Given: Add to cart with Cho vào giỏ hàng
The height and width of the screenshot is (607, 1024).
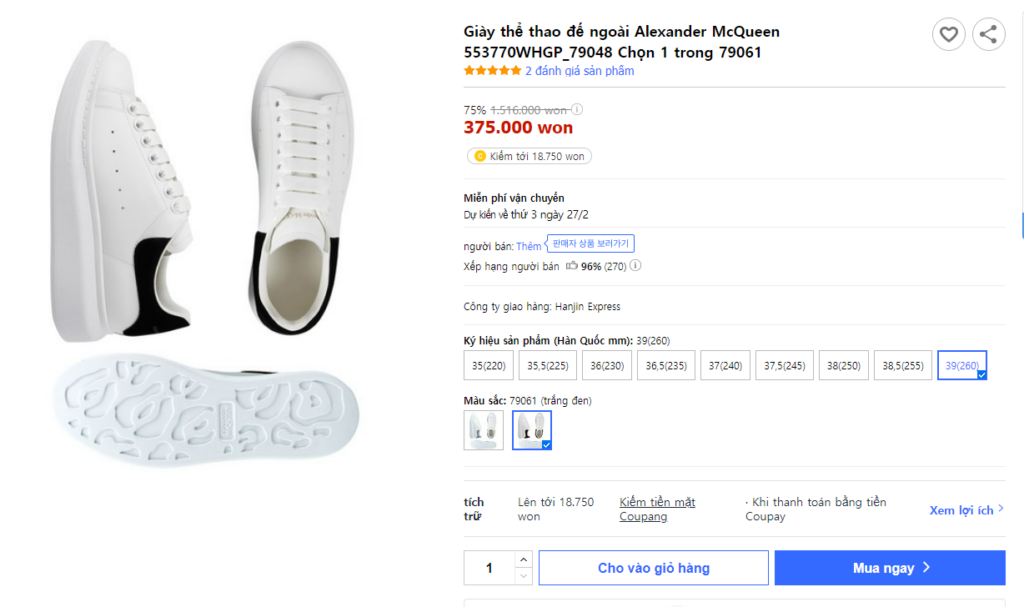Looking at the screenshot, I should tap(653, 568).
